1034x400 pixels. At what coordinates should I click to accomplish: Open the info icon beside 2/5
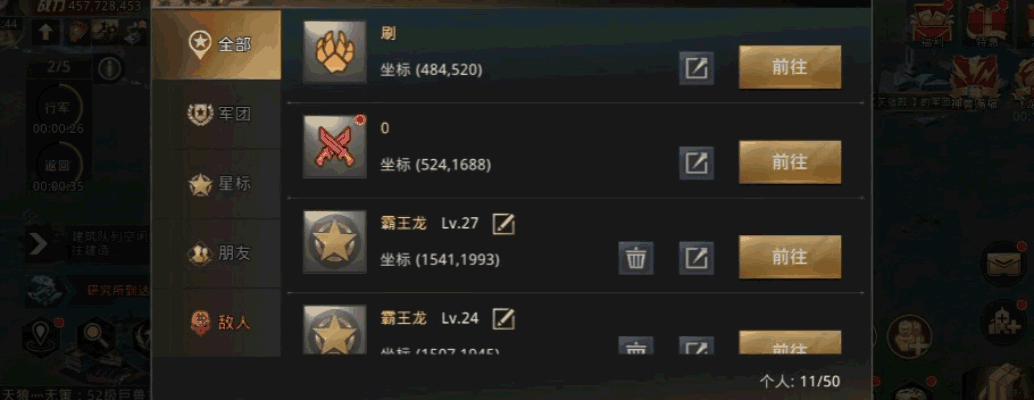point(110,68)
